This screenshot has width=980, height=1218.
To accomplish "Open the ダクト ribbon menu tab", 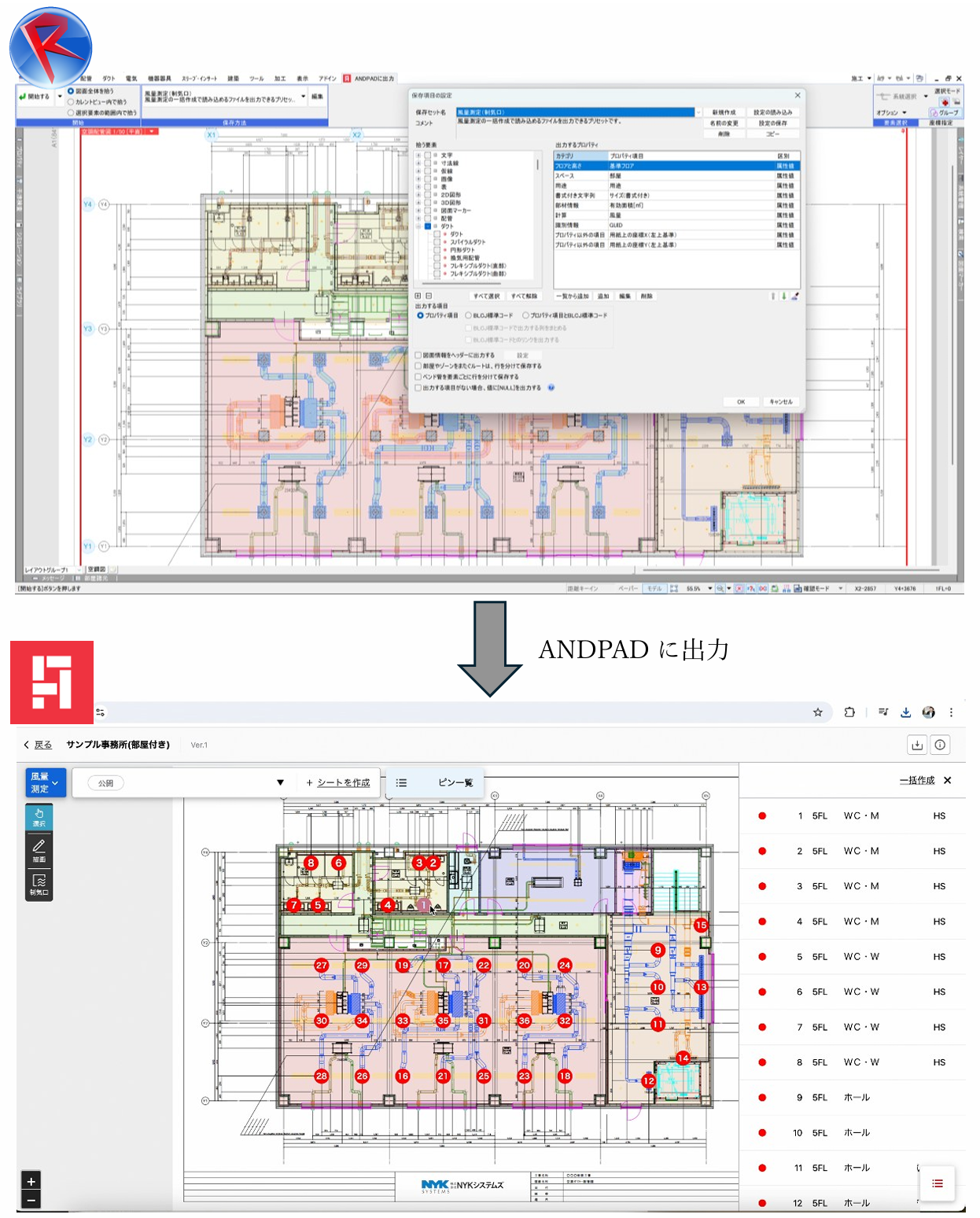I will (x=109, y=79).
